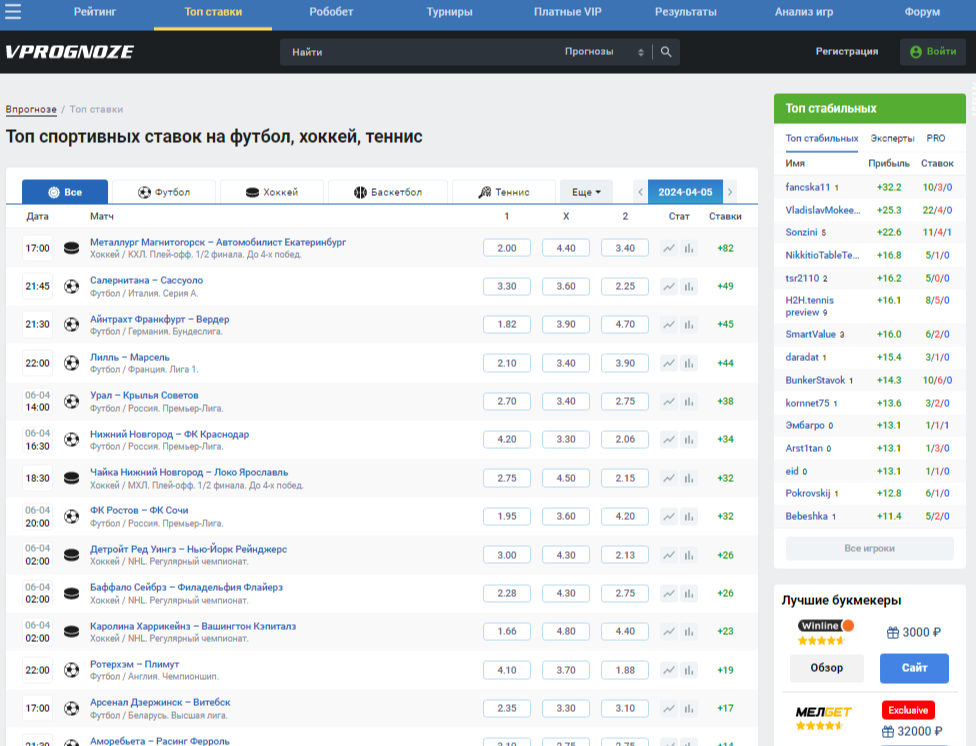Viewport: 976px width, 746px height.
Task: Open bar chart stats for Салернитана – Сассуоло
Action: click(x=689, y=287)
